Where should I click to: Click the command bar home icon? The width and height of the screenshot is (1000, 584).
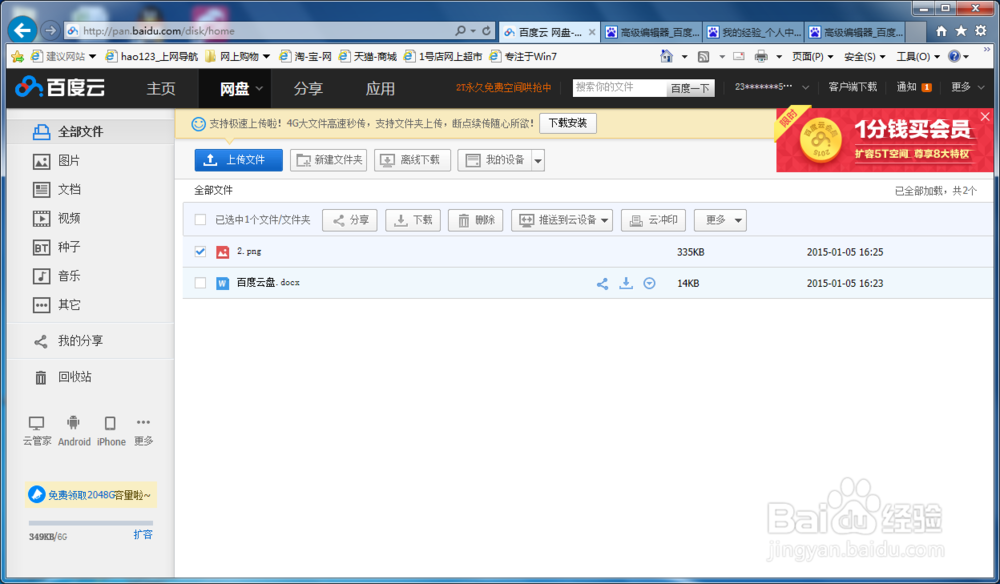tap(666, 56)
